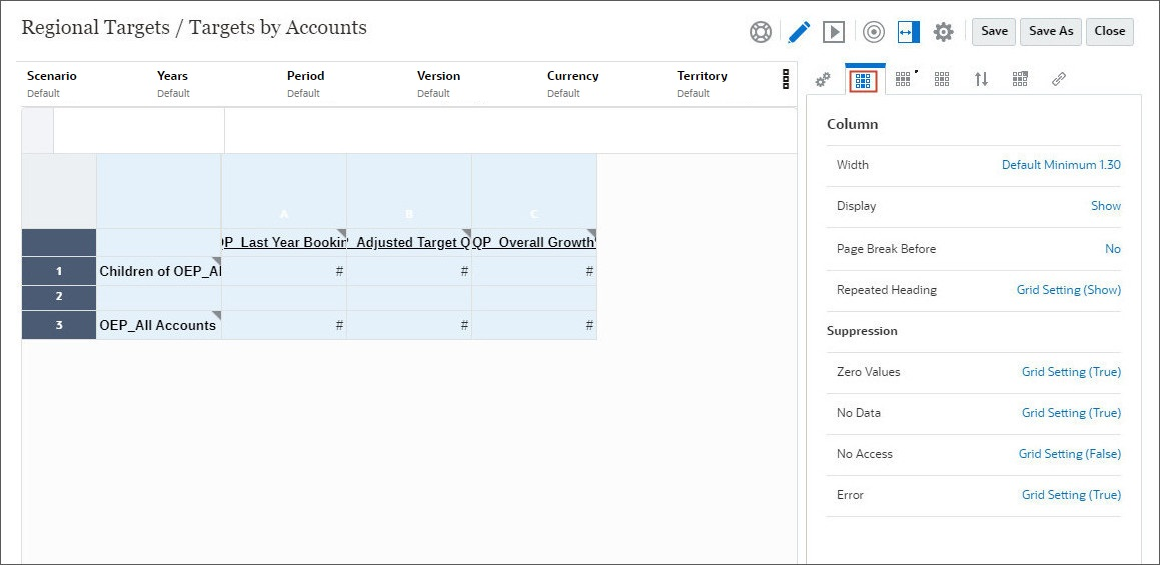Viewport: 1160px width, 565px height.
Task: Open the Scenario dimension selector
Action: point(52,84)
